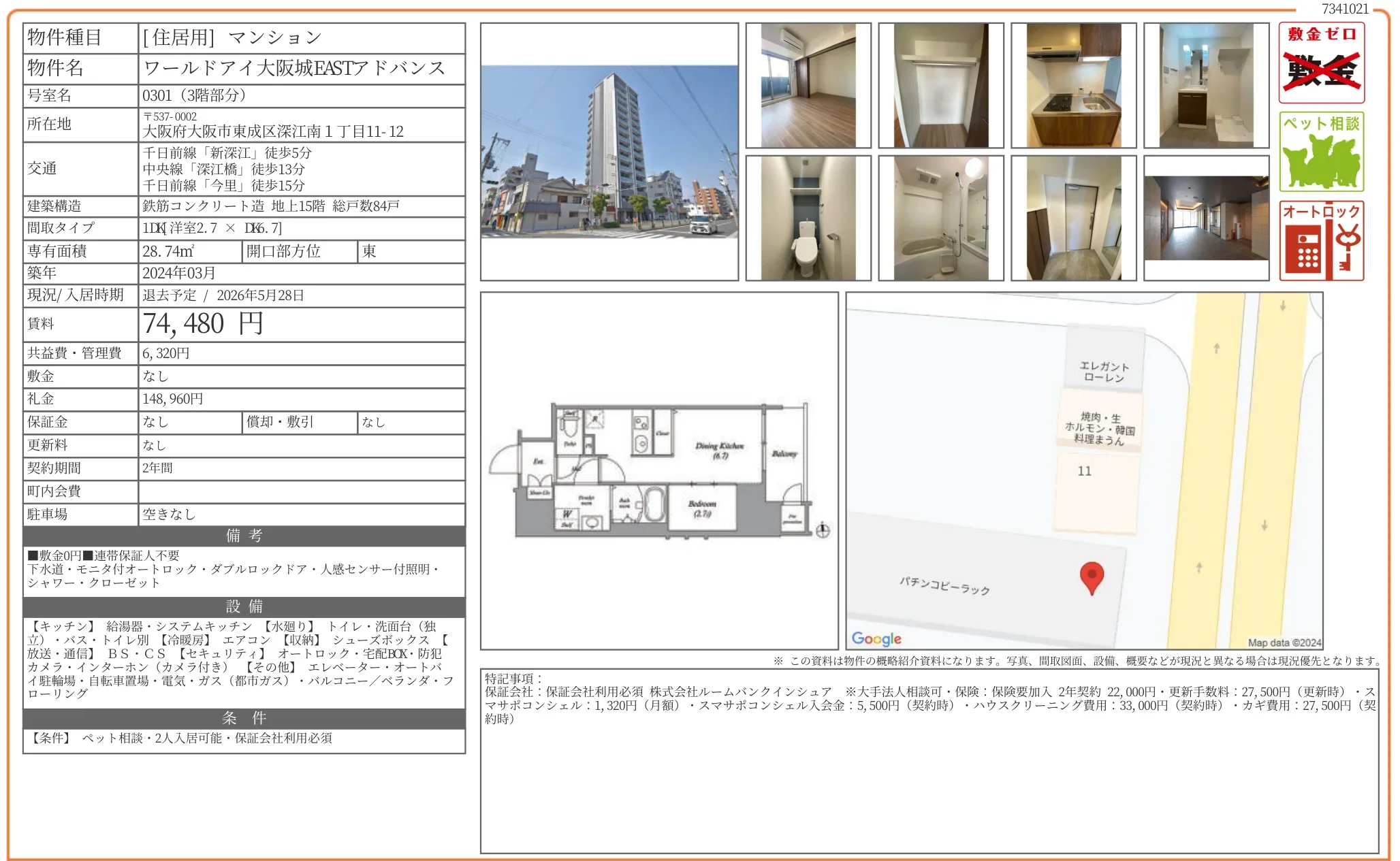
Task: Open the entrance door photo thumbnail
Action: (1073, 218)
